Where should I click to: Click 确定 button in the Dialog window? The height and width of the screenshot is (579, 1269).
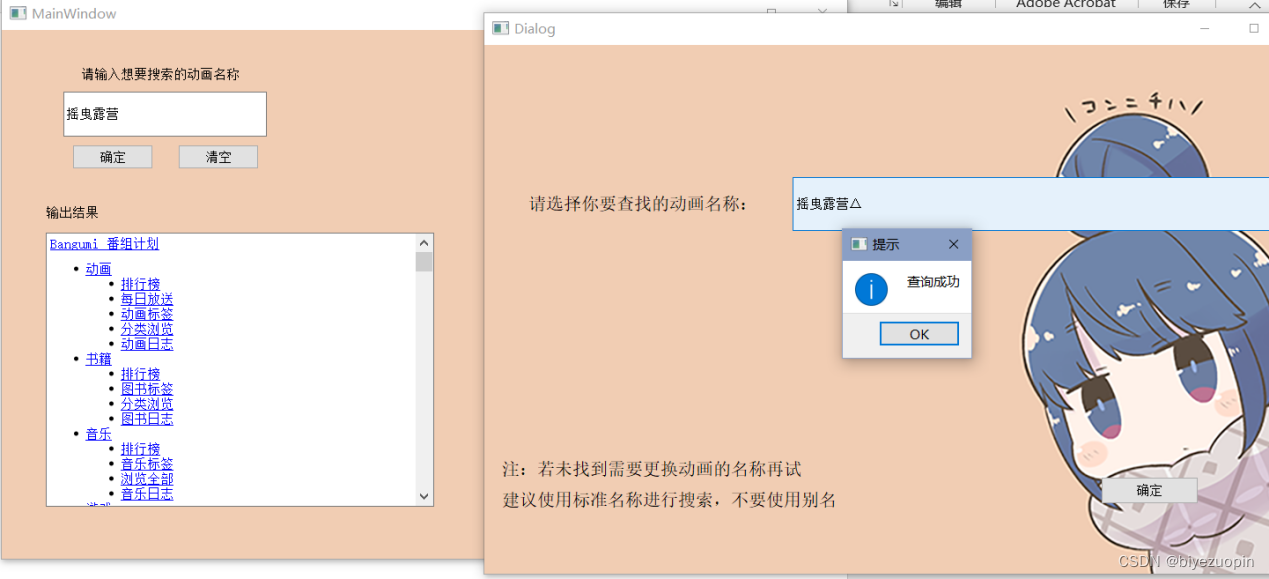tap(1149, 490)
